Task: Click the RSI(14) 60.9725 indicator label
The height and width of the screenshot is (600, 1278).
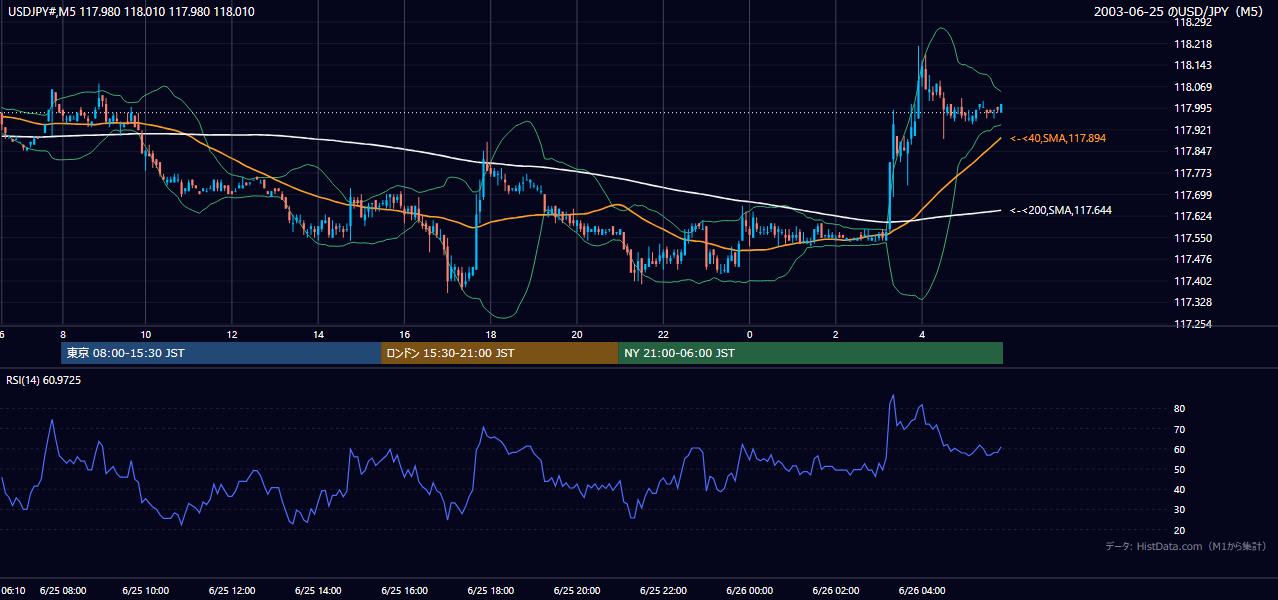Action: pos(44,380)
